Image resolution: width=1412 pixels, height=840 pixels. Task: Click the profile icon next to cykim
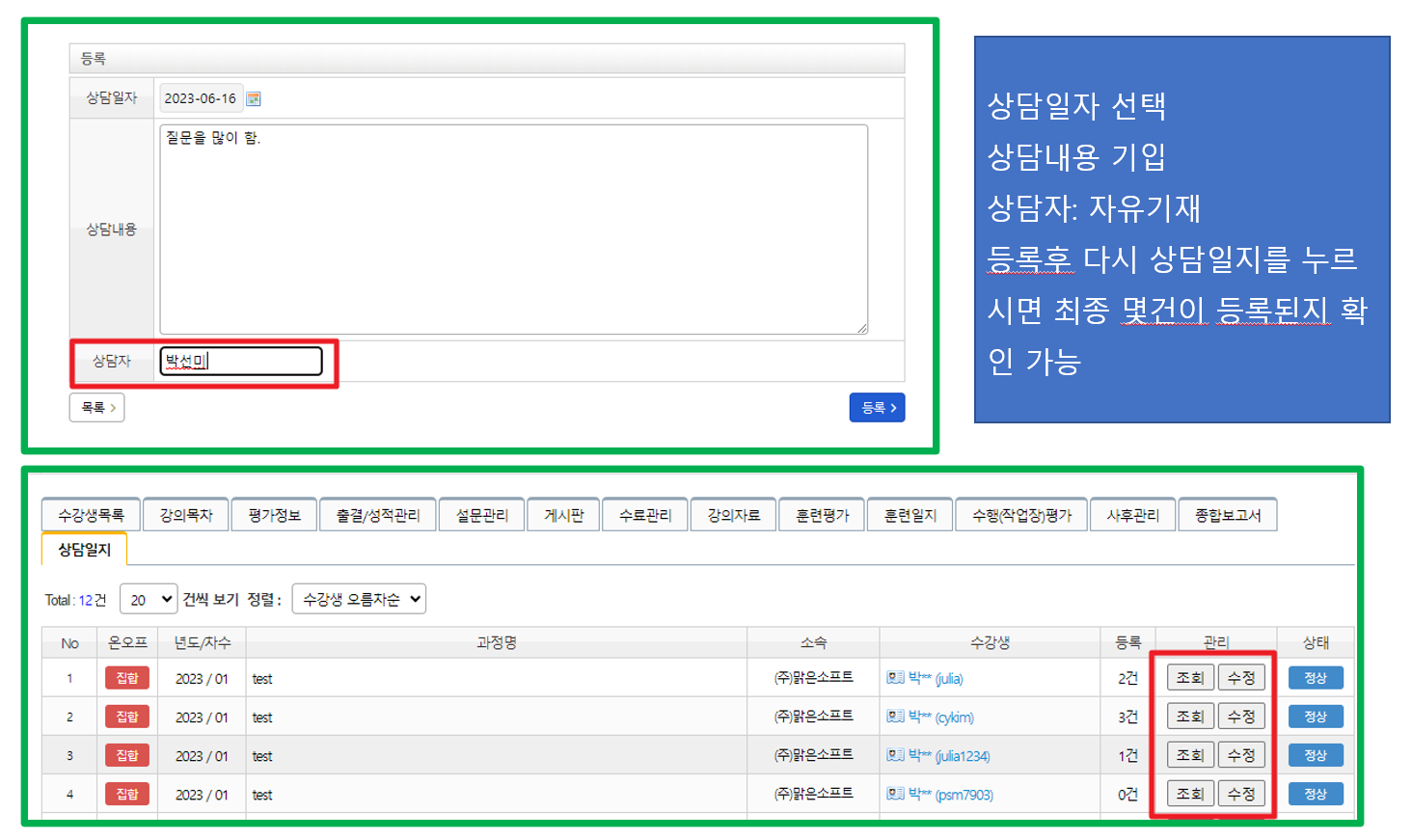[895, 717]
